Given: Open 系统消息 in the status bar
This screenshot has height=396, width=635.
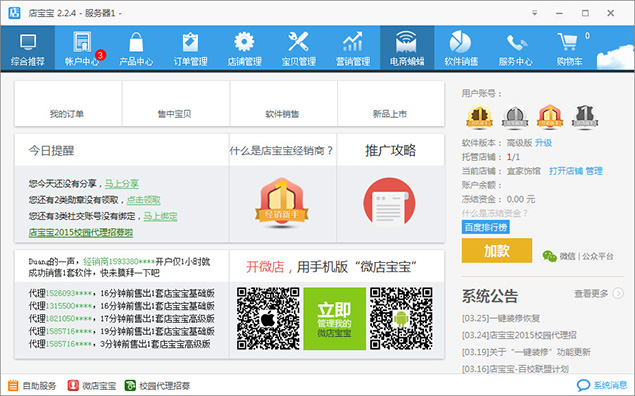Looking at the screenshot, I should (x=602, y=385).
